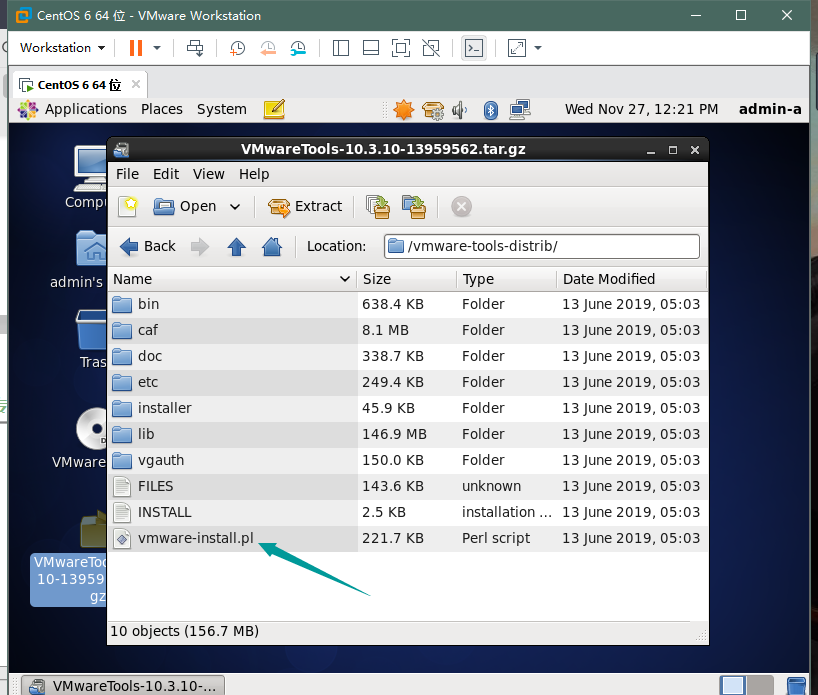Open the stretch display options dropdown

538,48
